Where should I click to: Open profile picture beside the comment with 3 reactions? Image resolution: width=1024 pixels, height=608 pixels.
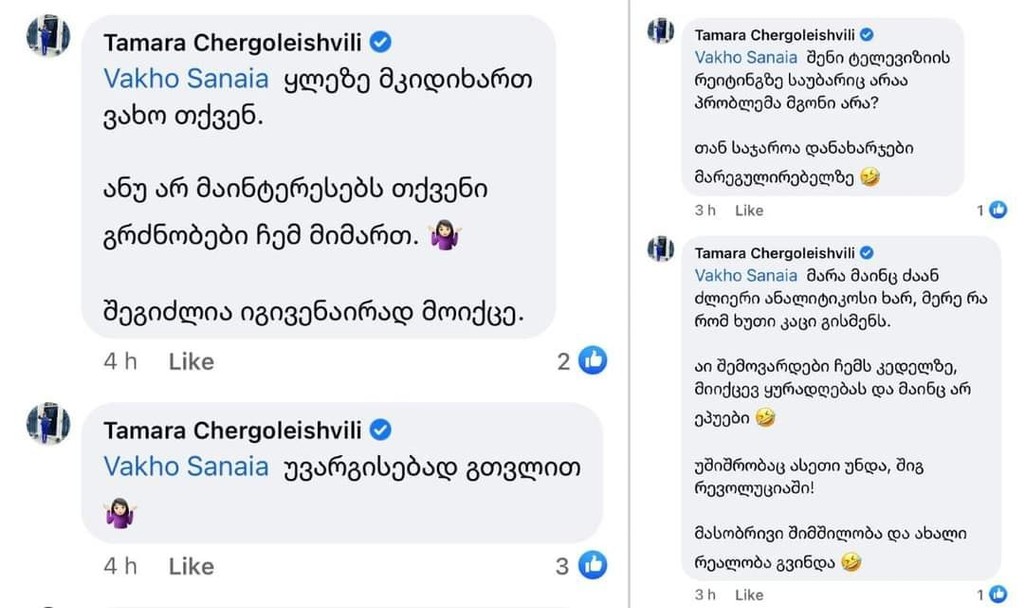[48, 424]
